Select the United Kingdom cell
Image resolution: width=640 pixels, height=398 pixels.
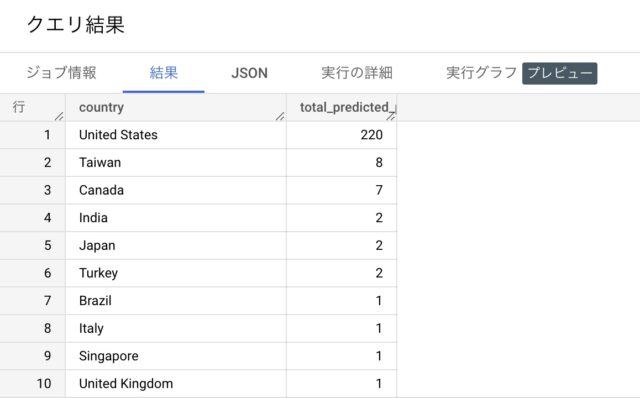(176, 384)
